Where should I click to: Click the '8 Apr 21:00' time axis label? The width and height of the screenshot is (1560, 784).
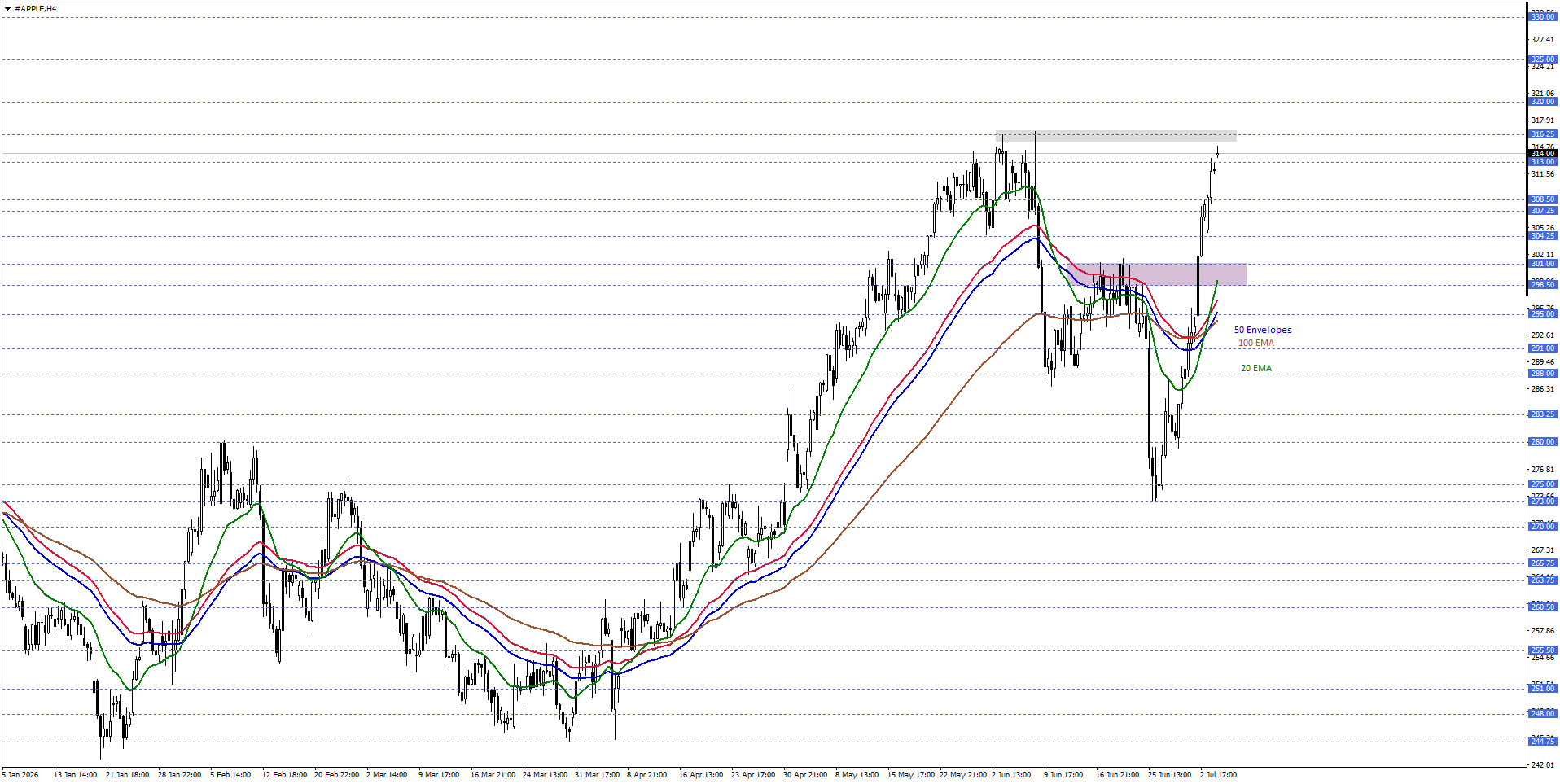(646, 774)
